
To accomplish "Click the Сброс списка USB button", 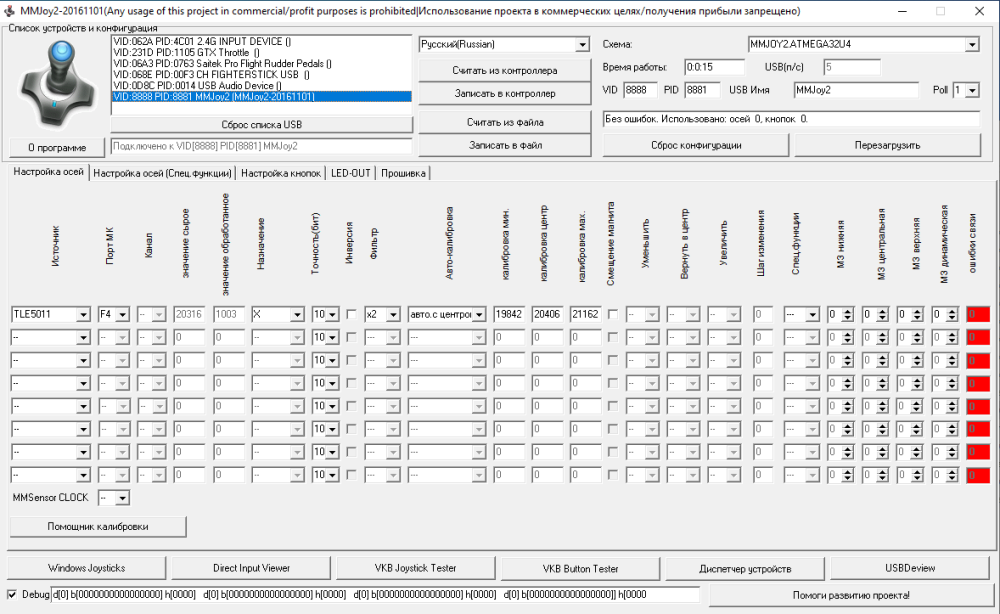I will (261, 125).
